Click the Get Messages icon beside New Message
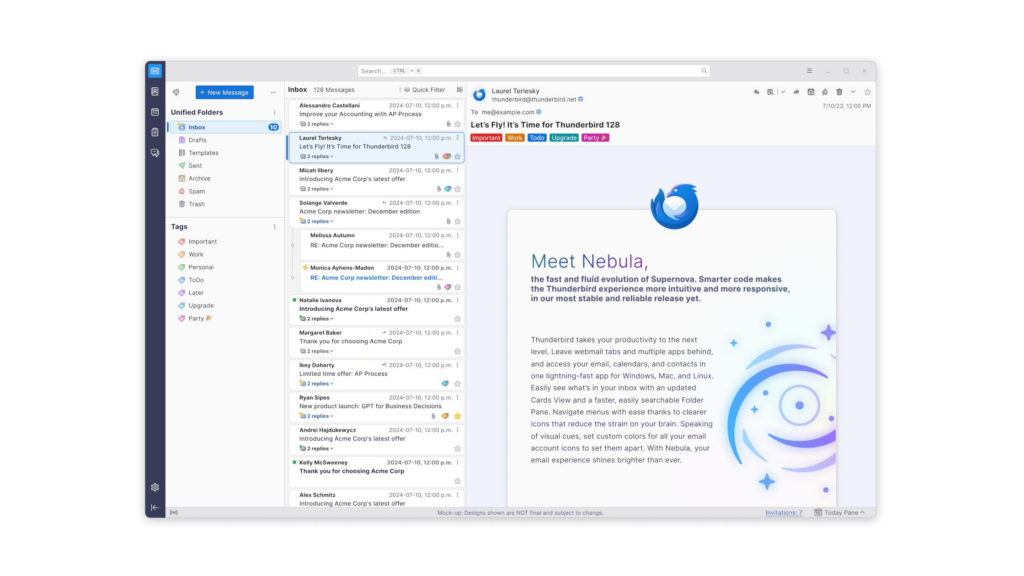This screenshot has width=1024, height=576. pyautogui.click(x=176, y=92)
